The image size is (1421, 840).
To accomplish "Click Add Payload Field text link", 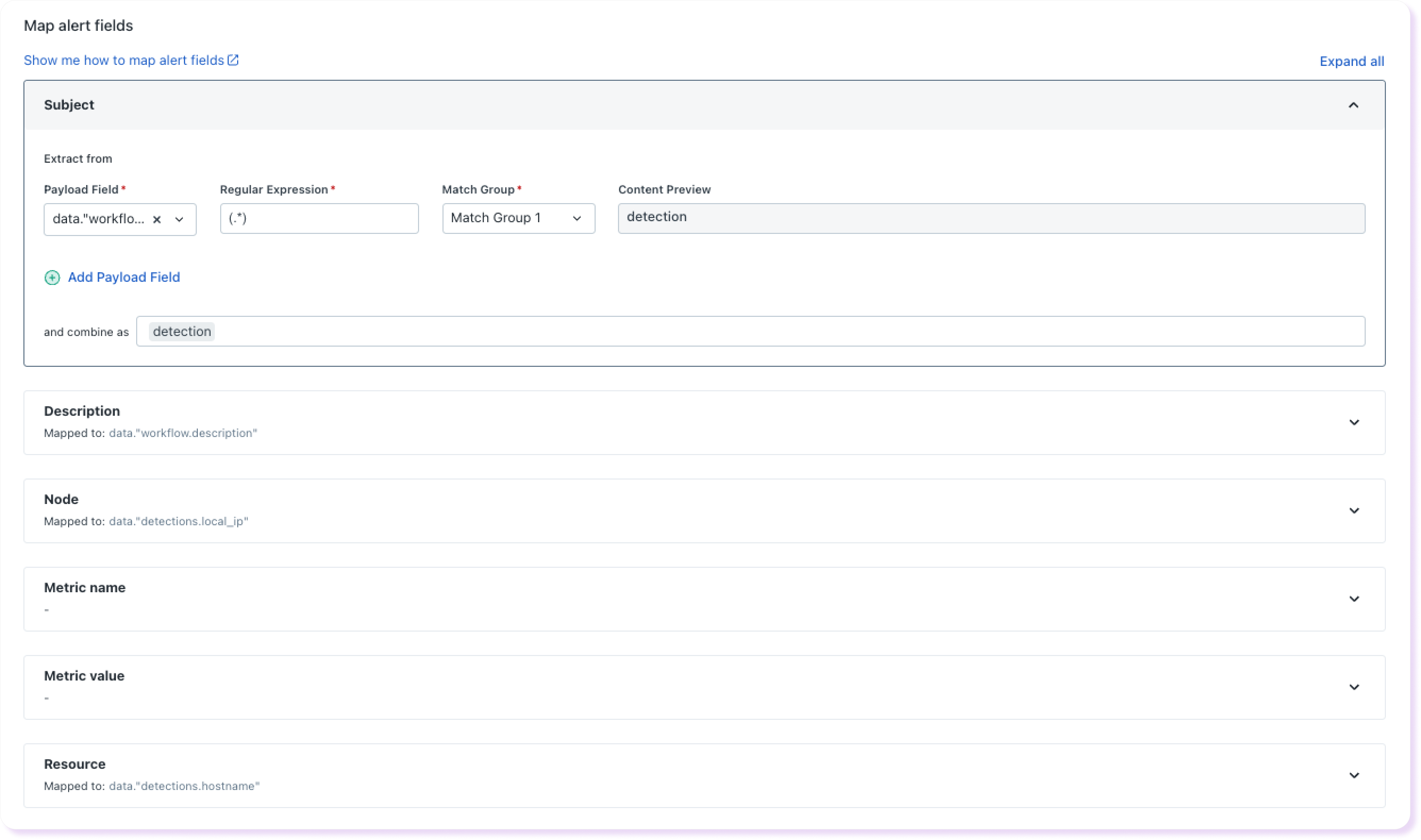I will 124,278.
